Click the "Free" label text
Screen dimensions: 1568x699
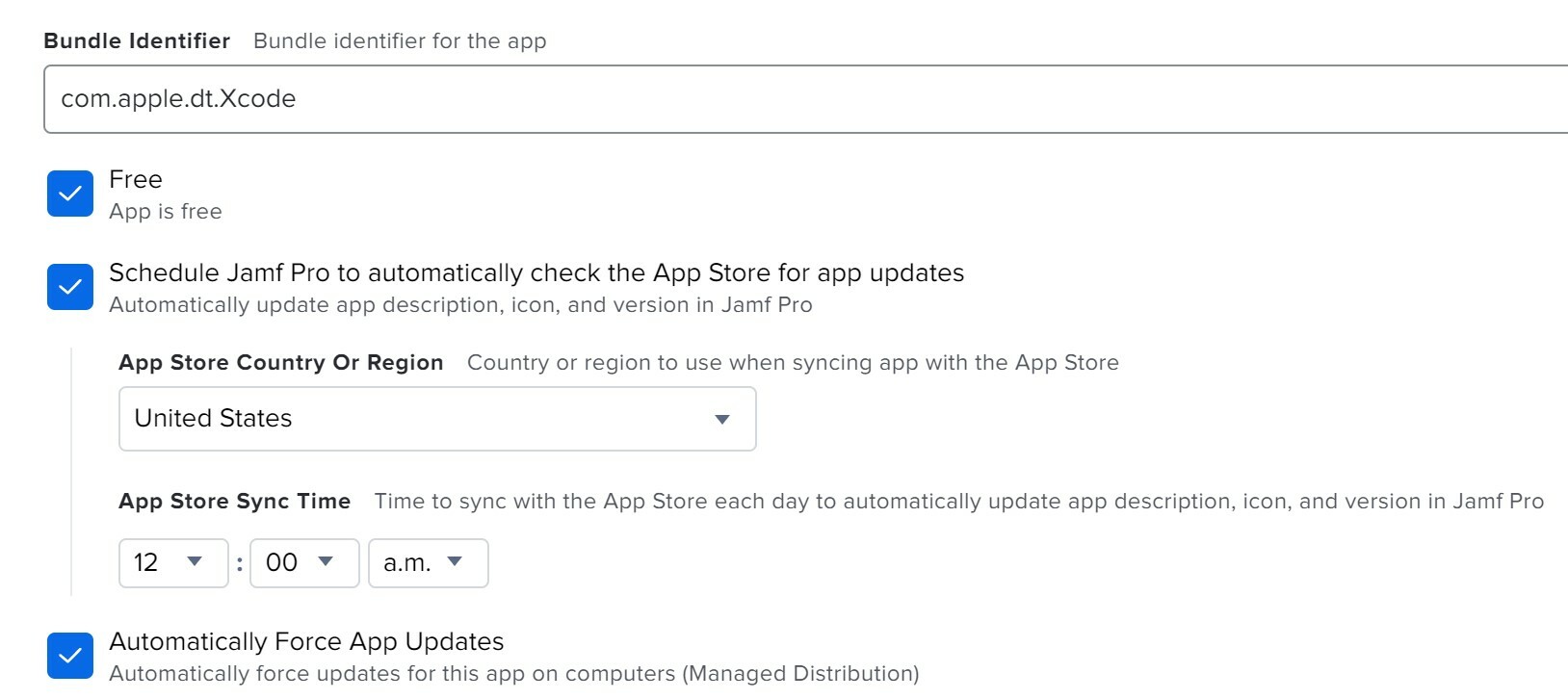pyautogui.click(x=136, y=180)
